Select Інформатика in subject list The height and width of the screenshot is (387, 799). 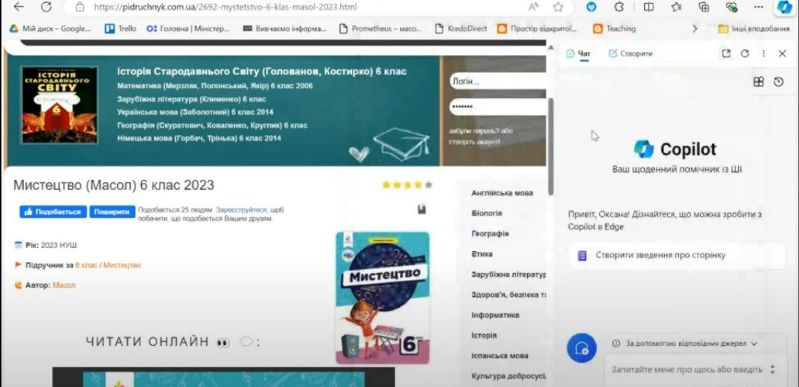[495, 315]
